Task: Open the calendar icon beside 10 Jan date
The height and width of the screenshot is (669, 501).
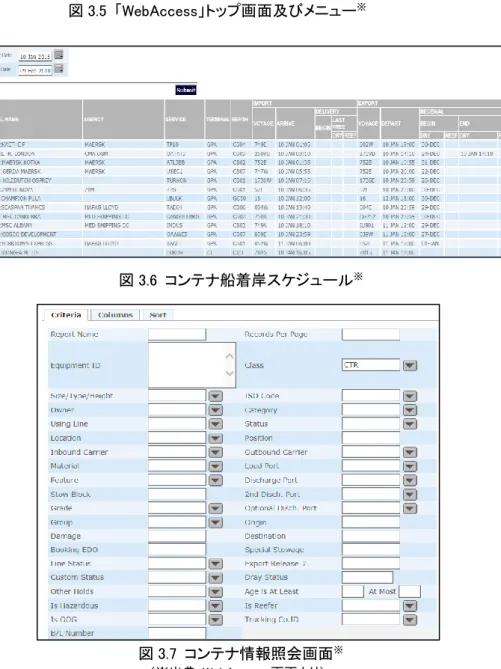Action: [x=58, y=55]
